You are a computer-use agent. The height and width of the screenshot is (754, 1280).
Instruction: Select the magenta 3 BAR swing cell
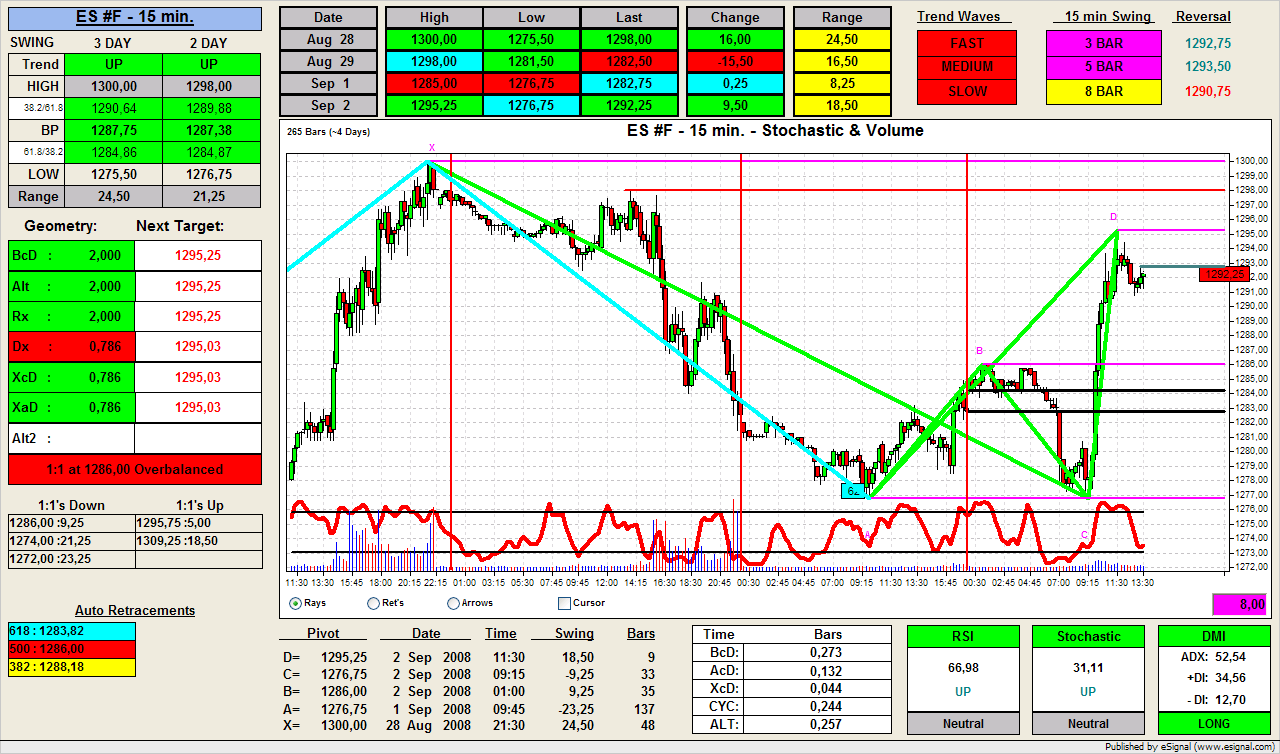tap(1104, 43)
